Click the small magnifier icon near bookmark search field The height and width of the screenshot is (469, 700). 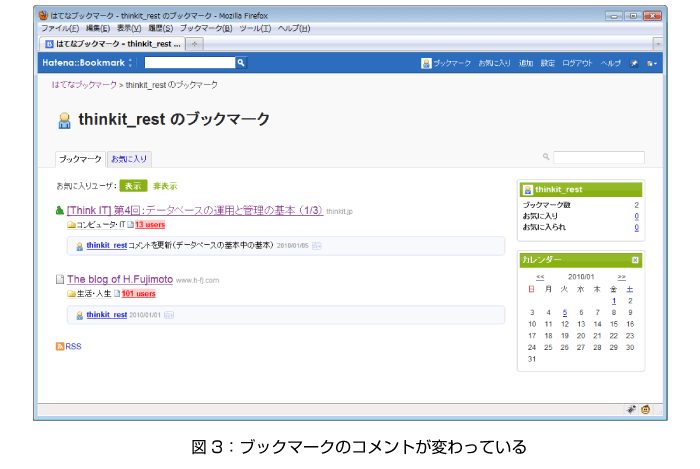(x=546, y=157)
